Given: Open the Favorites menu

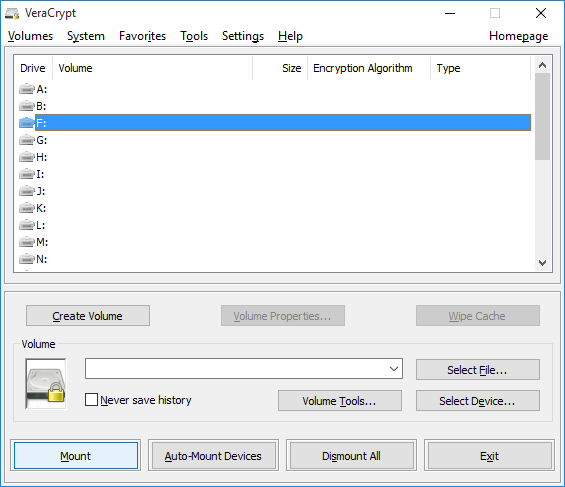Looking at the screenshot, I should (x=142, y=36).
